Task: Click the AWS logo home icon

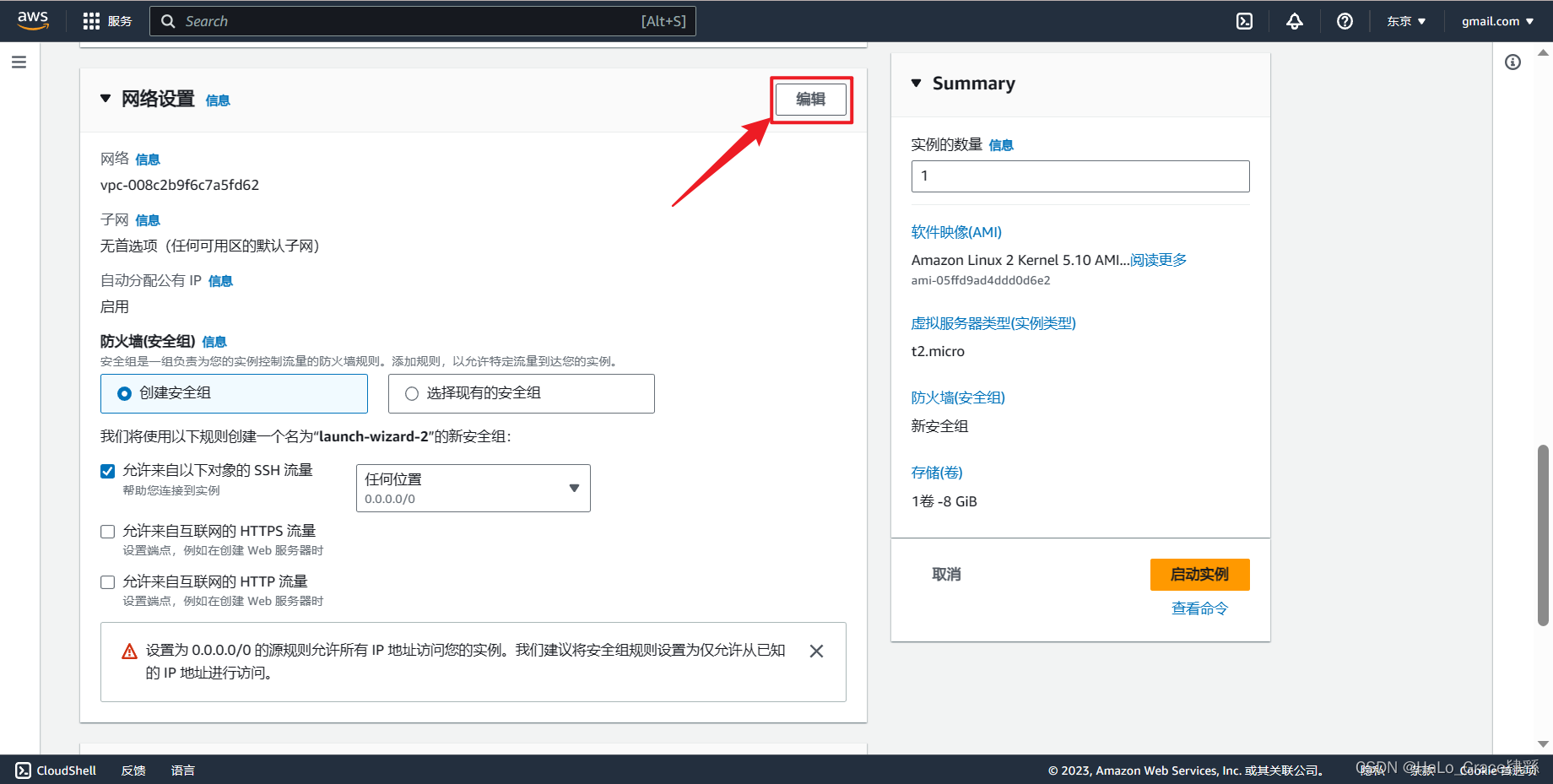Action: tap(33, 20)
